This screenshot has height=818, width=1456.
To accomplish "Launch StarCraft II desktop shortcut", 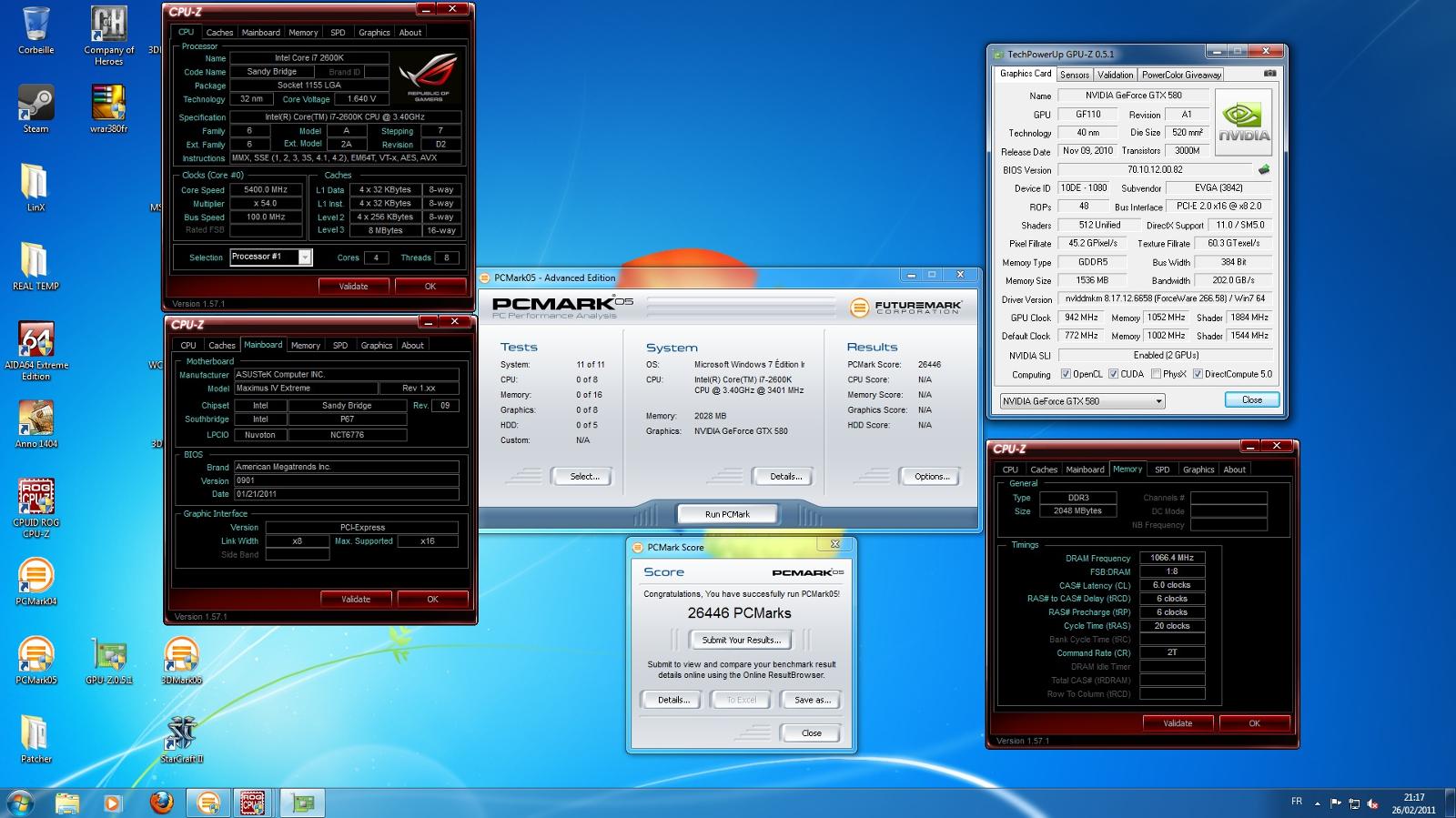I will point(181,739).
